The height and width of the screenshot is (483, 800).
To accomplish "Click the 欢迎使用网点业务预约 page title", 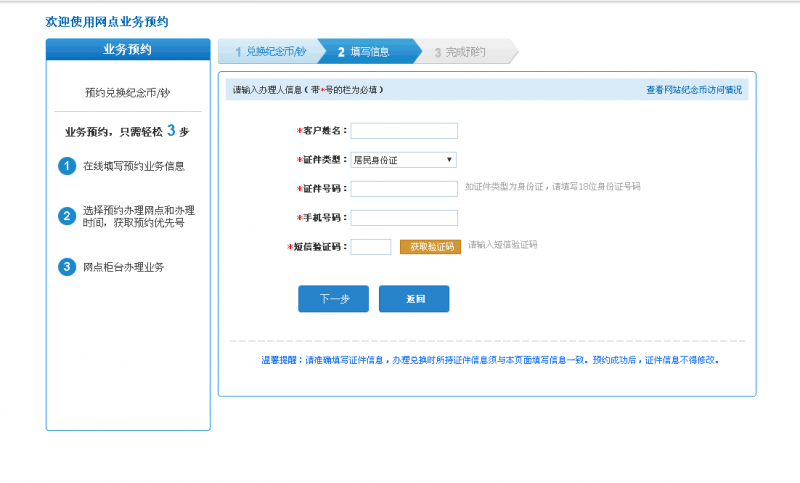I will pos(107,21).
